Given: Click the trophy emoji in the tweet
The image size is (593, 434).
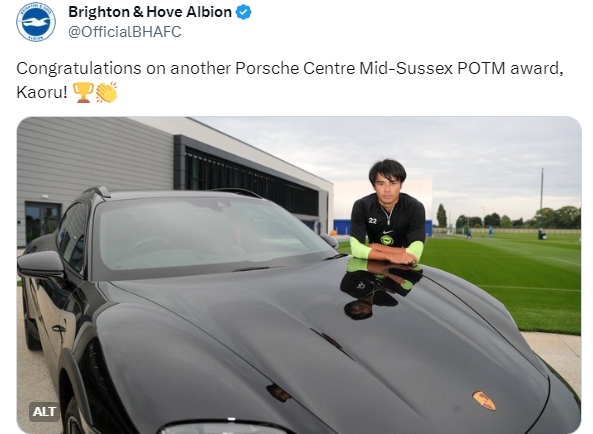Looking at the screenshot, I should [x=83, y=92].
